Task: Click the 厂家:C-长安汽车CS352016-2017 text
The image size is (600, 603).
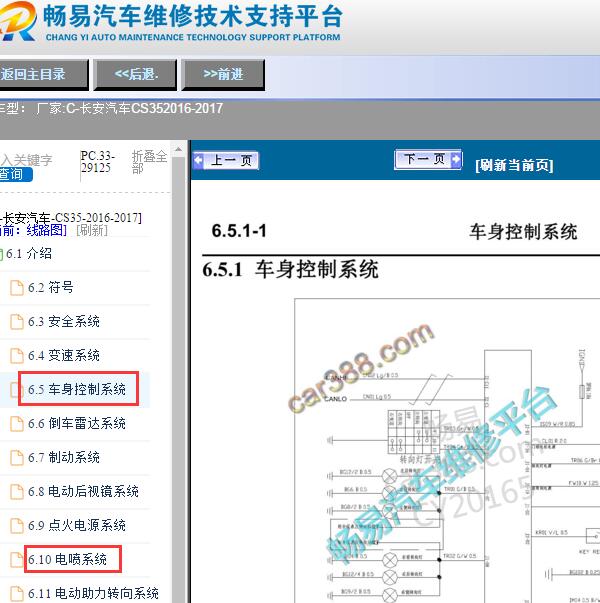Action: (x=130, y=108)
